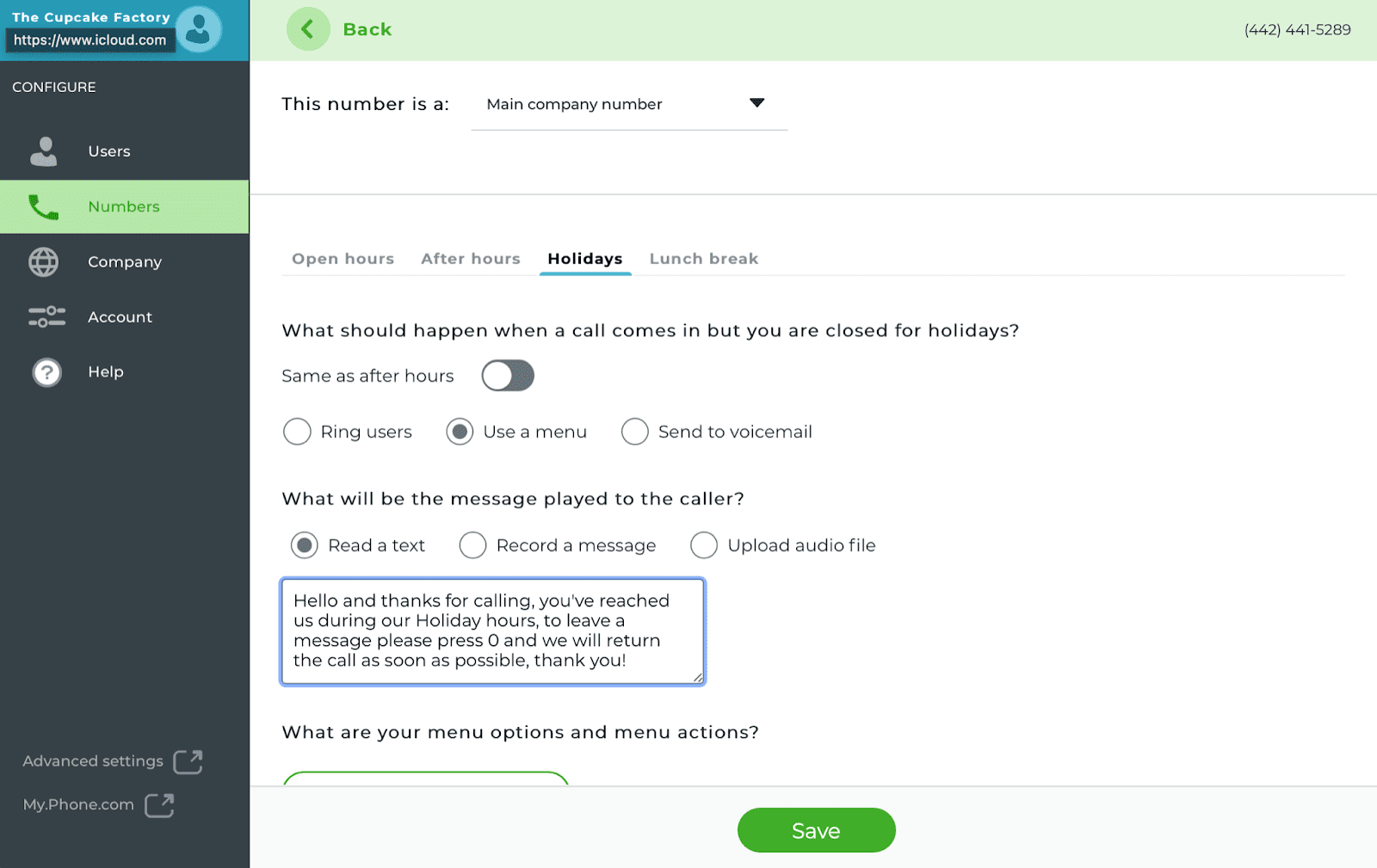Click the Account sliders icon
Screen dimensions: 1377x868
(46, 317)
